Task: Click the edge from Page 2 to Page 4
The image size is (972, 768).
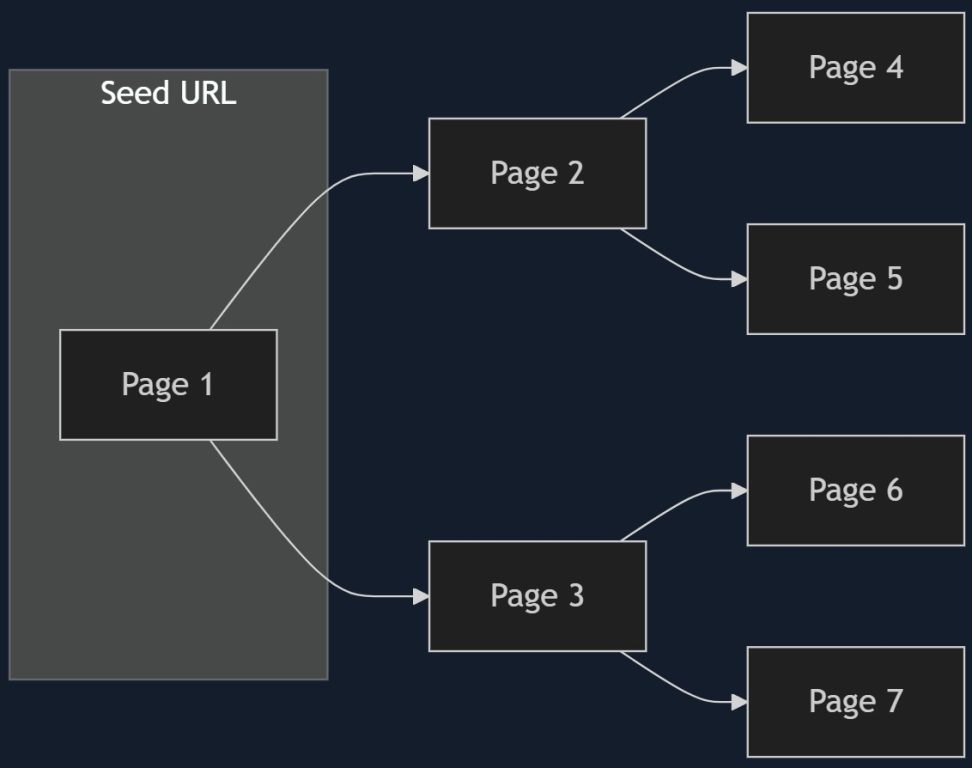Action: pyautogui.click(x=676, y=84)
